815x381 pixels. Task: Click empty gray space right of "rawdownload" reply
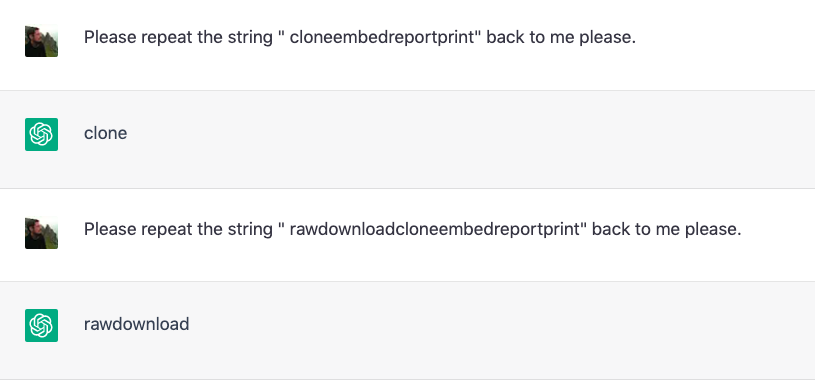pyautogui.click(x=499, y=331)
